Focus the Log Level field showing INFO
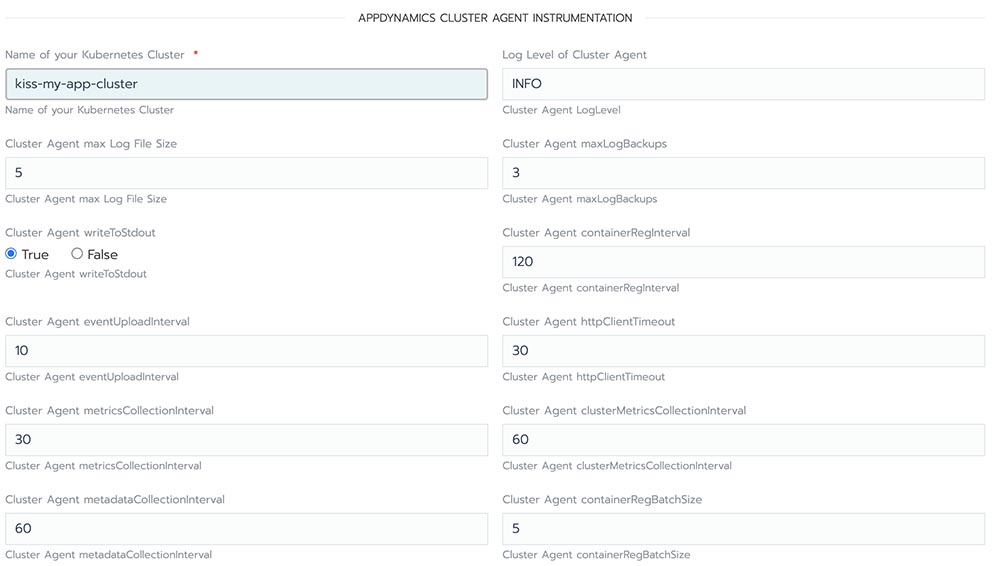 click(743, 84)
